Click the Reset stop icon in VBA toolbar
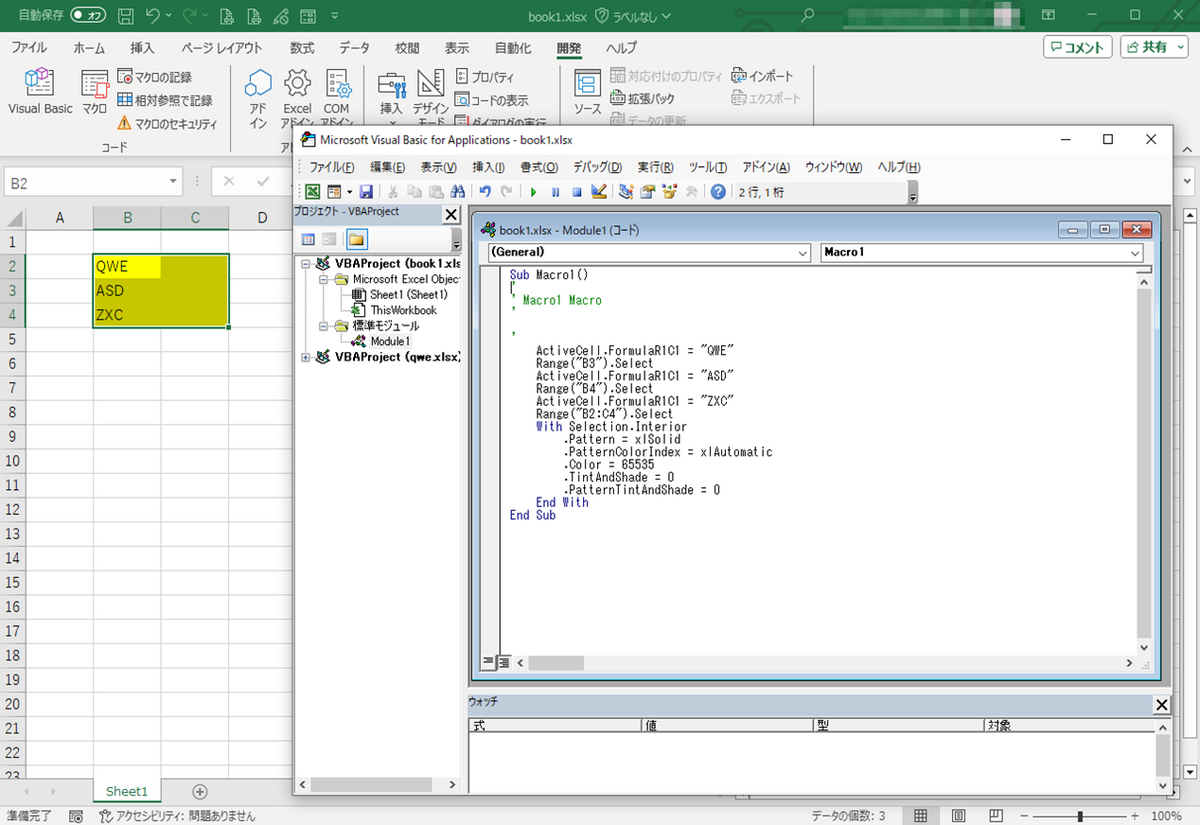The height and width of the screenshot is (825, 1200). point(577,192)
